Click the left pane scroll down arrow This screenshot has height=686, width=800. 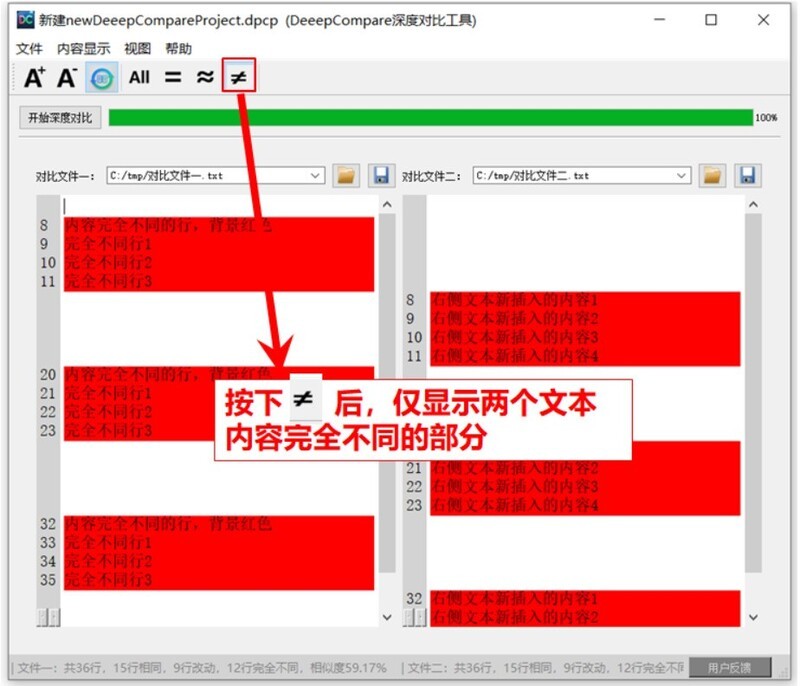387,617
